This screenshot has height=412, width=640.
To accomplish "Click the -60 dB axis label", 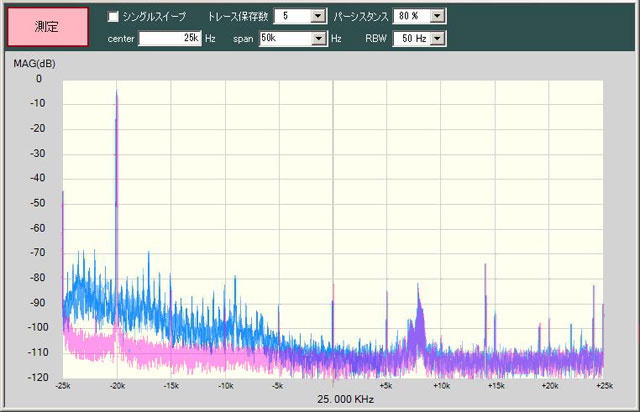I will 38,228.
